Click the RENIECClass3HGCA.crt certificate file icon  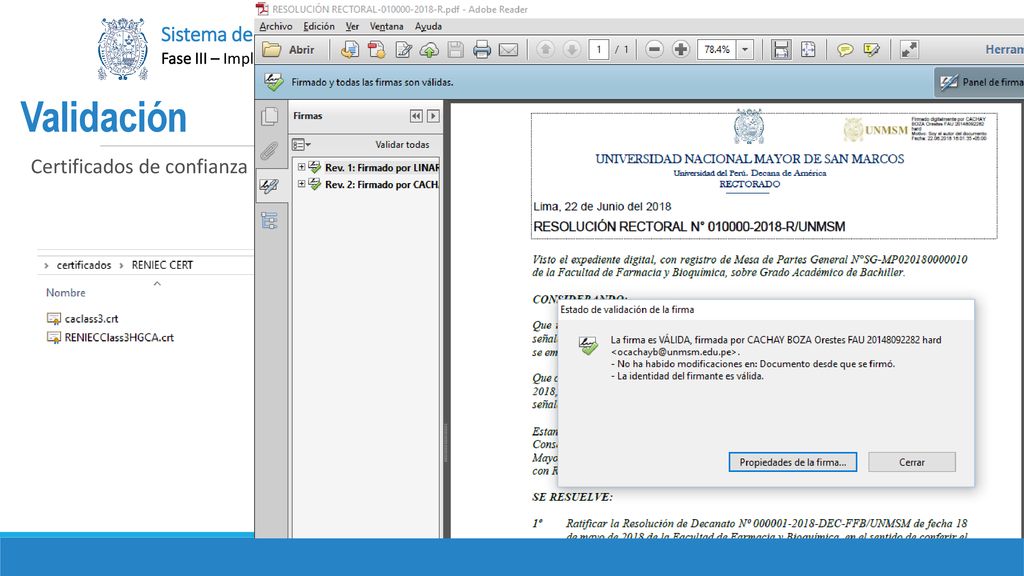54,338
